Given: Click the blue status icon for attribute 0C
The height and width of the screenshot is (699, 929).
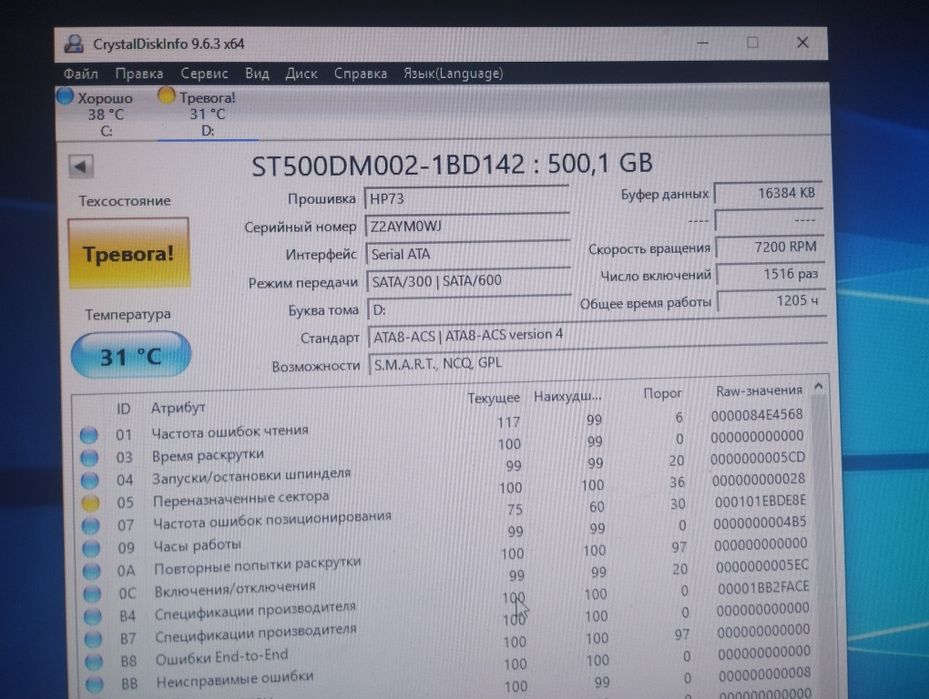Looking at the screenshot, I should click(x=92, y=594).
